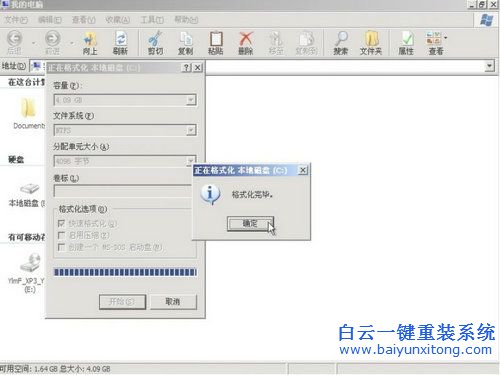Click the 取消 button in format dialog

pyautogui.click(x=173, y=302)
